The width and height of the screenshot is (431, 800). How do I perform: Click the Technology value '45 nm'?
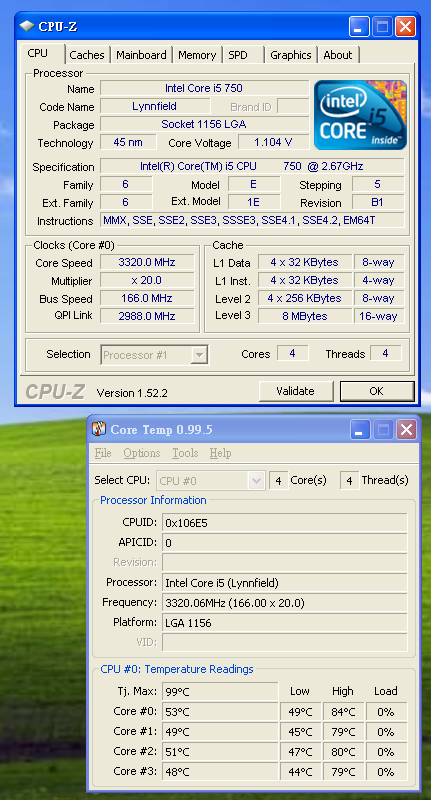(128, 142)
